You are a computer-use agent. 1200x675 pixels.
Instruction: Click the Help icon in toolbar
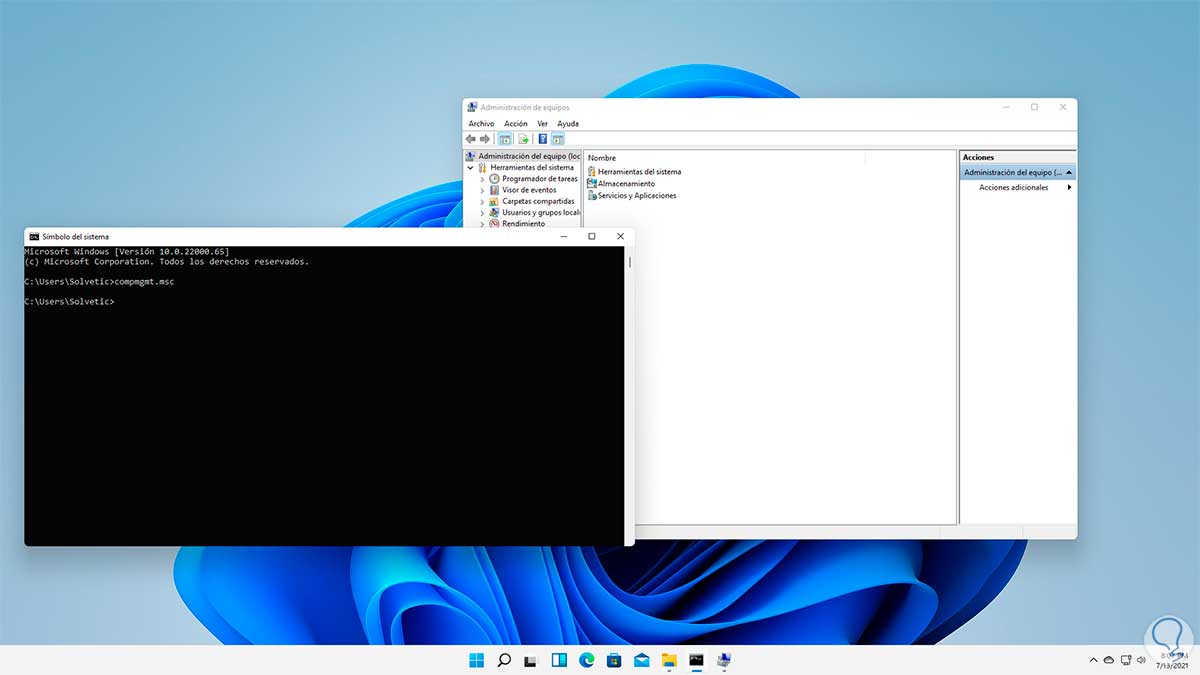[542, 139]
